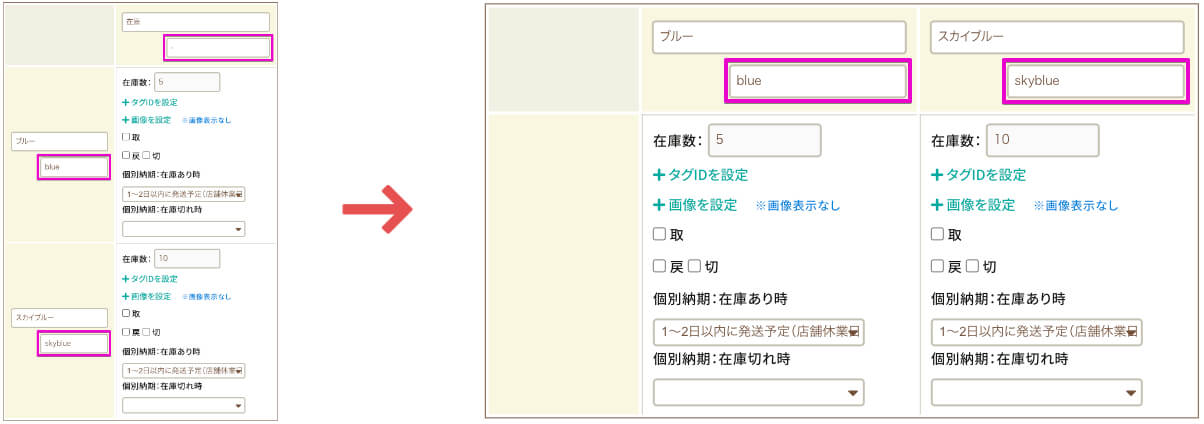The image size is (1204, 424).
Task: Click the plus icon of タグIDを設定 in enlarged ブルー column
Action: [659, 174]
